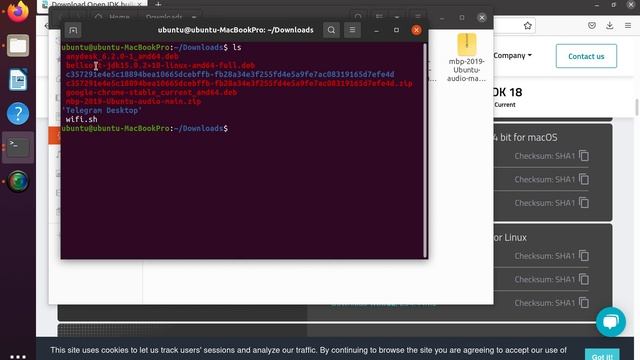Open the Firefox Pocket icon
The width and height of the screenshot is (640, 360).
point(592,26)
